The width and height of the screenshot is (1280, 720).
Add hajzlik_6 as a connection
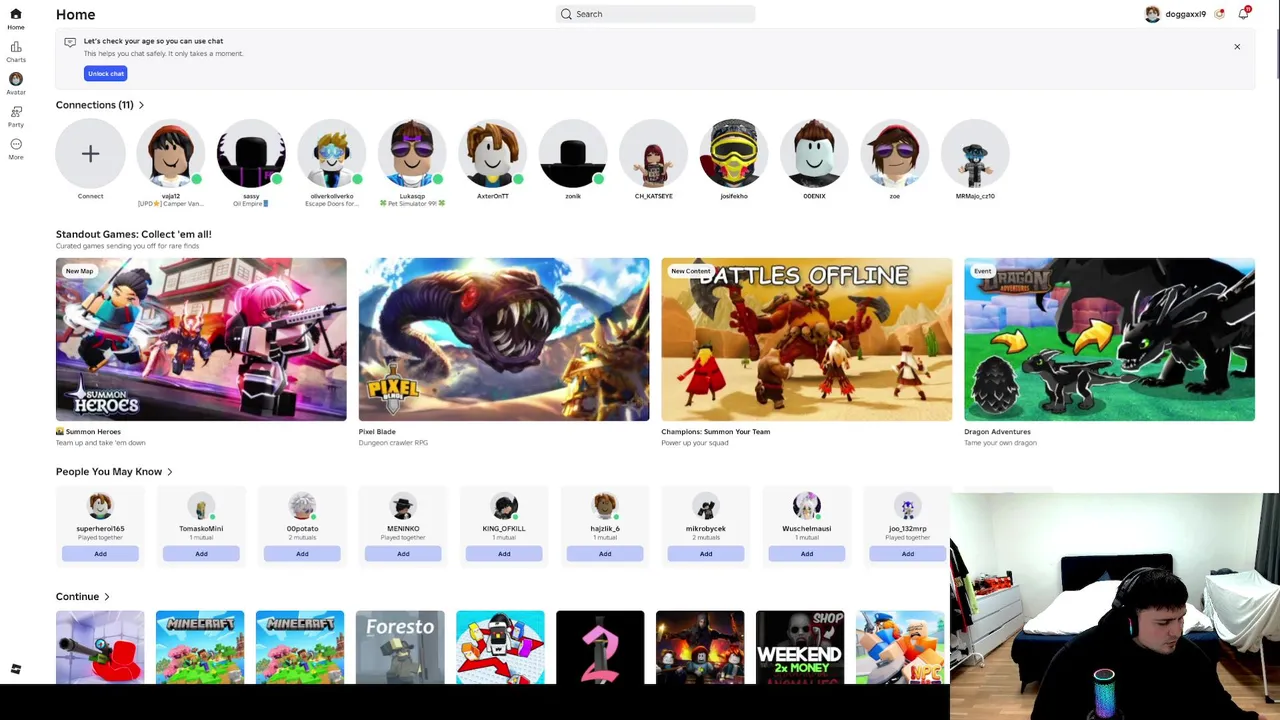coord(605,554)
